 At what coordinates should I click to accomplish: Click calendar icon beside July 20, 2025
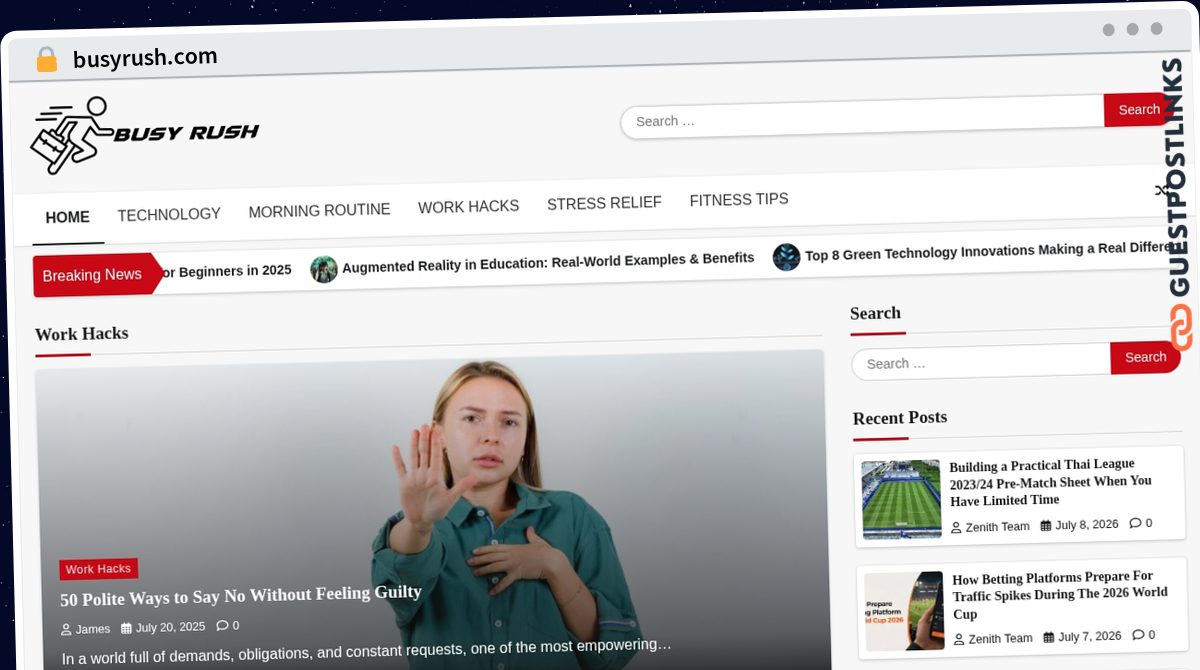point(127,628)
